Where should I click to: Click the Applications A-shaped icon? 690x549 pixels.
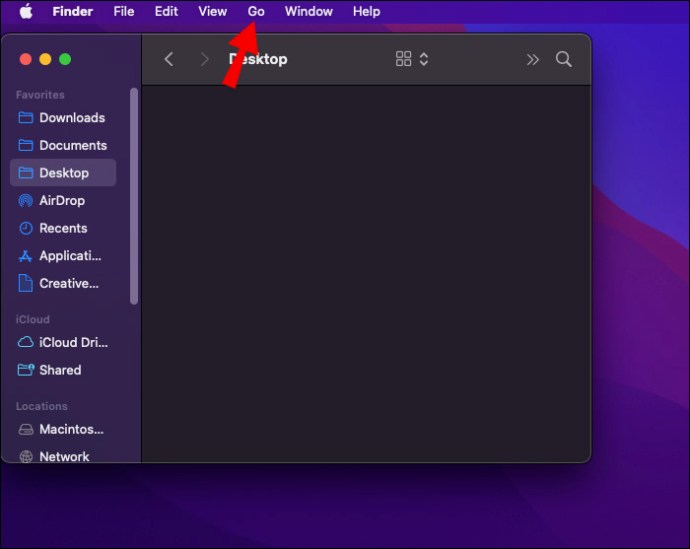pyautogui.click(x=26, y=256)
